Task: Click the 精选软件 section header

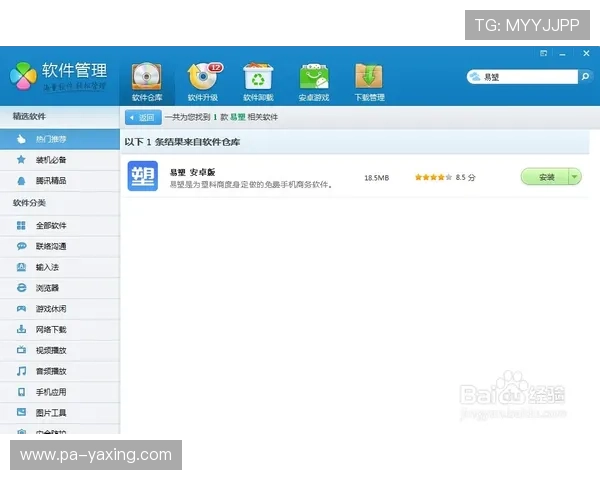Action: (29, 116)
